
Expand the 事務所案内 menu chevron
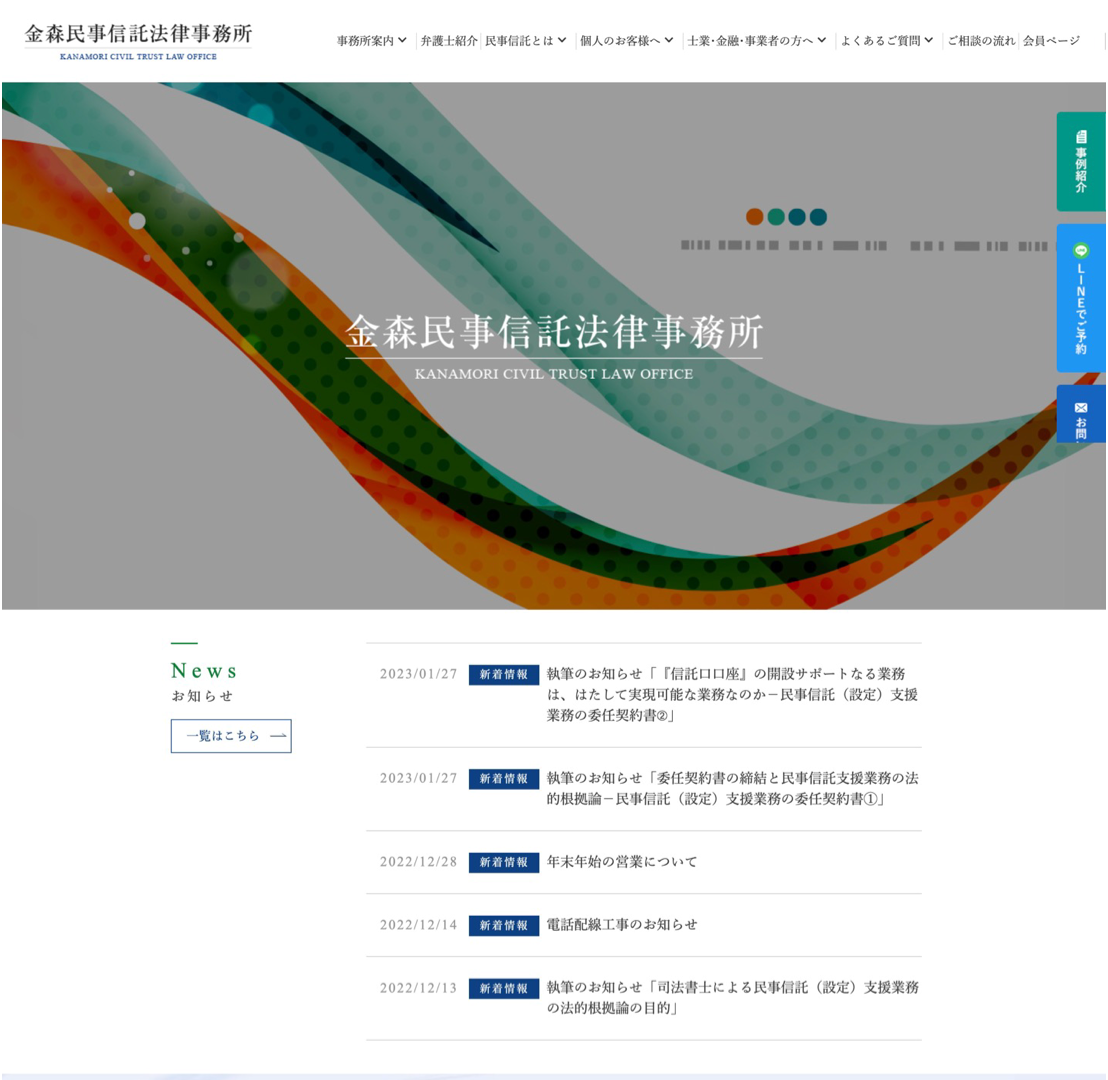tap(402, 40)
